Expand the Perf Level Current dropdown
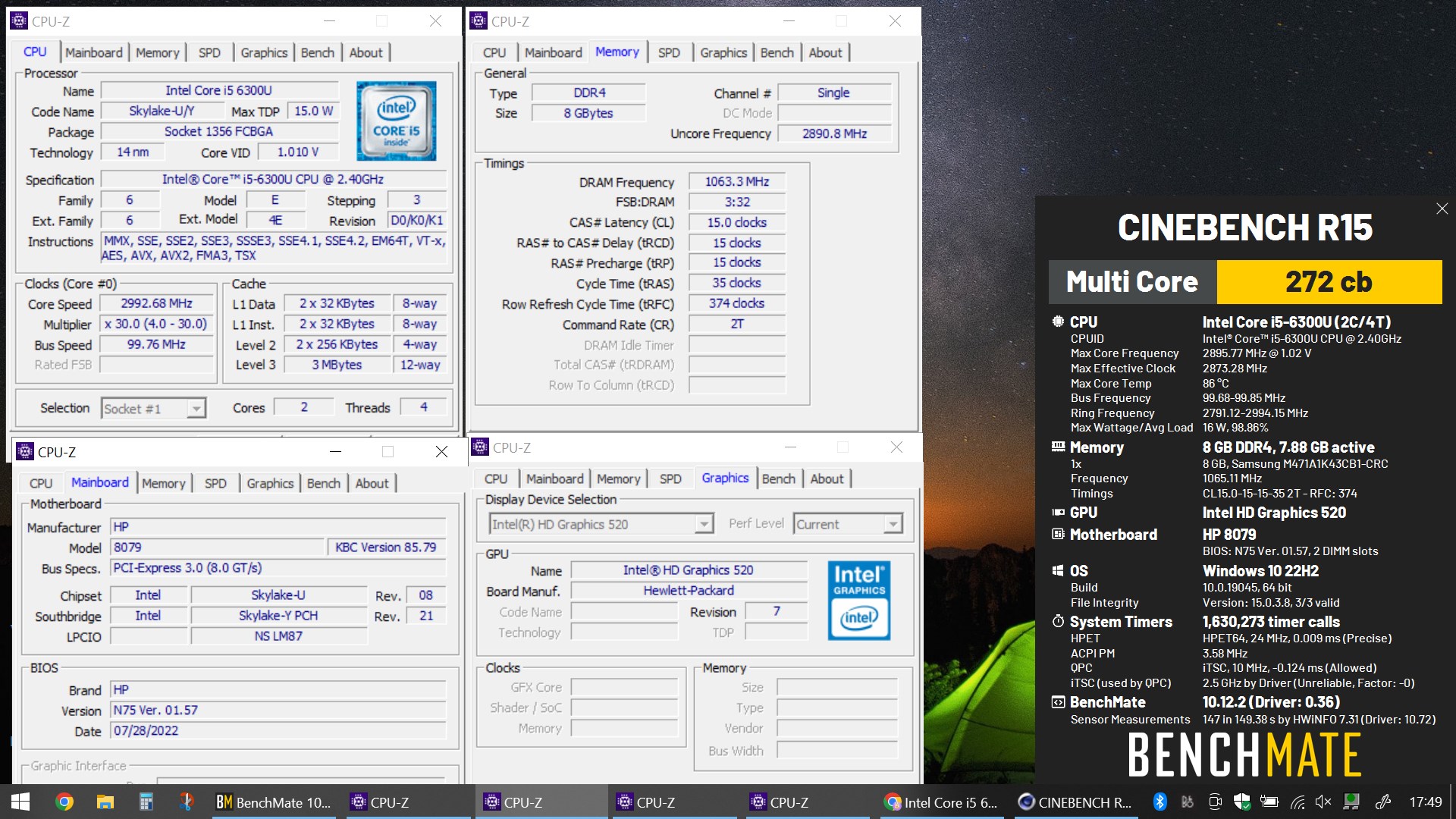 click(893, 524)
